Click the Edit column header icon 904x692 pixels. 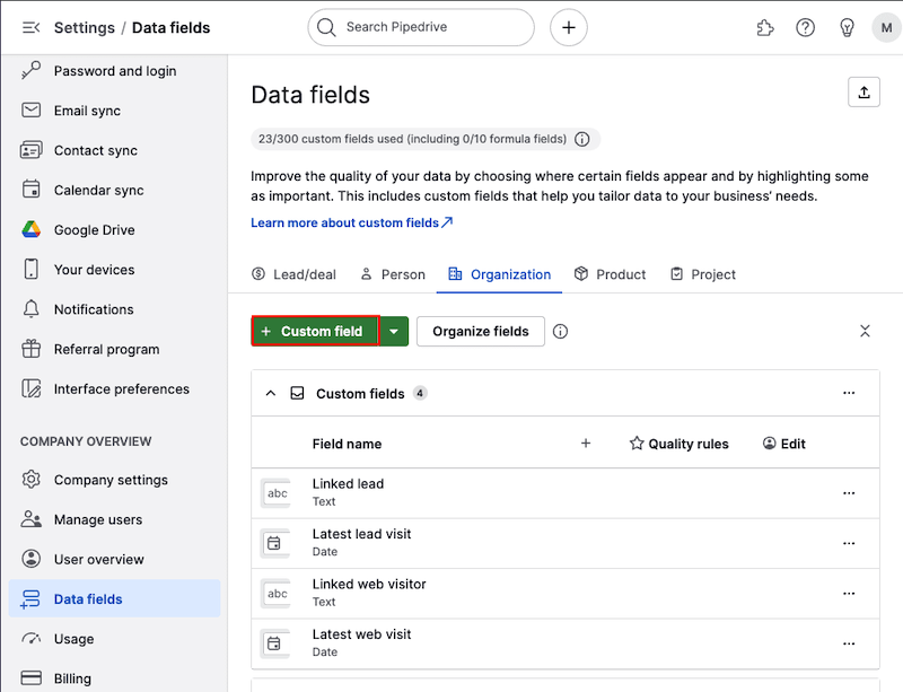769,443
